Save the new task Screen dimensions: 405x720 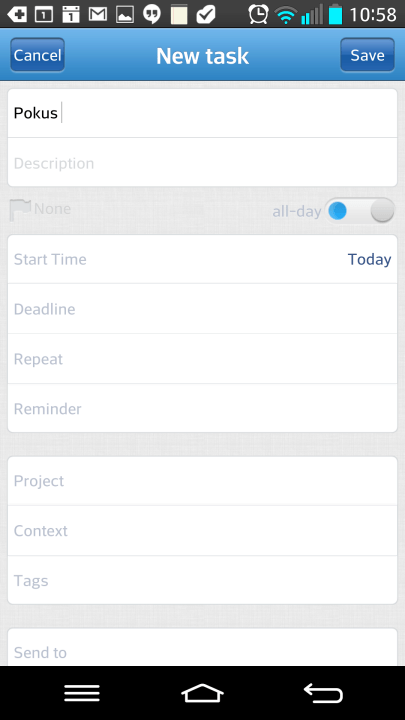[367, 55]
